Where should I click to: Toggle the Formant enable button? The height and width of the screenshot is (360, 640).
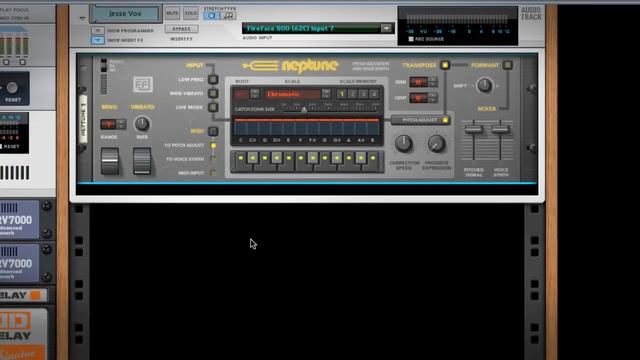pyautogui.click(x=507, y=65)
